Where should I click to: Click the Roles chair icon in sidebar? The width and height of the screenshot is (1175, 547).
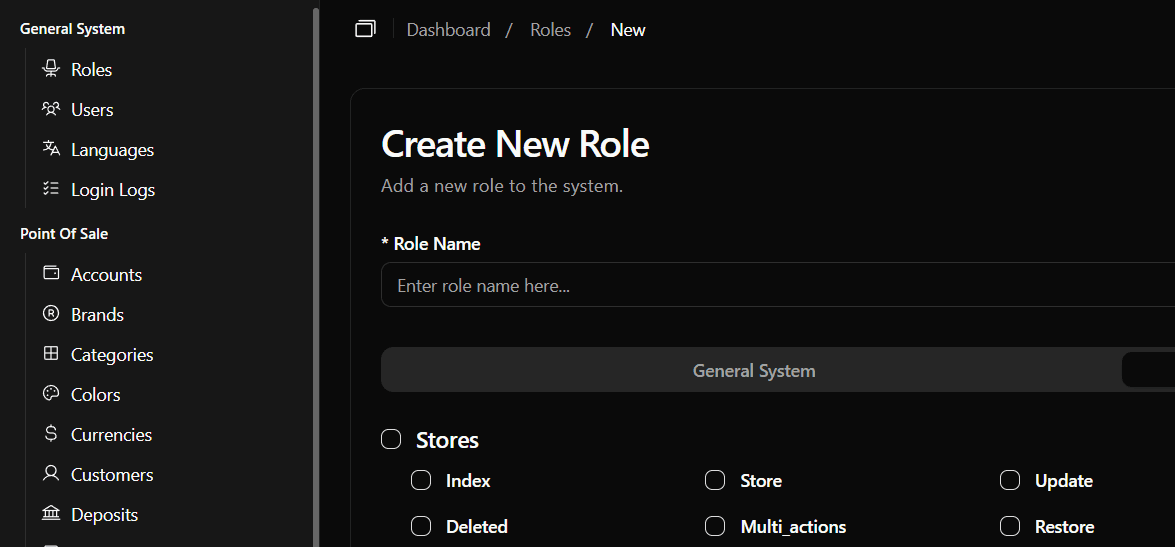pos(51,69)
